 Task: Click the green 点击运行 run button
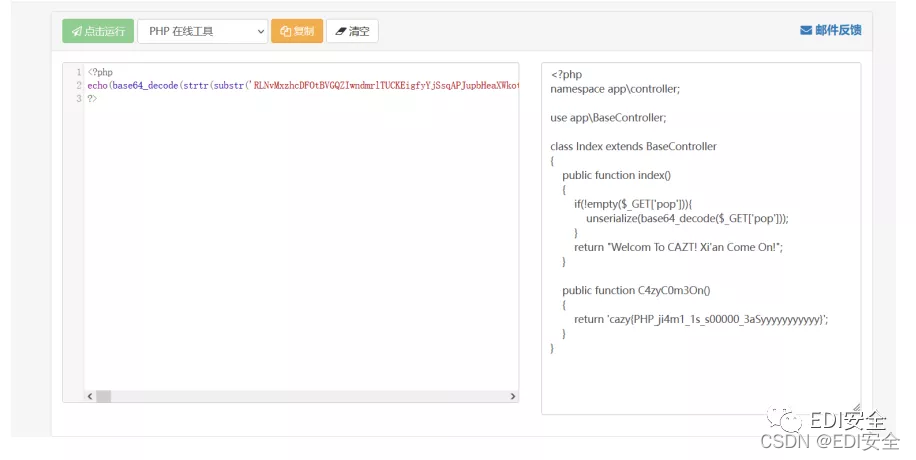point(98,31)
